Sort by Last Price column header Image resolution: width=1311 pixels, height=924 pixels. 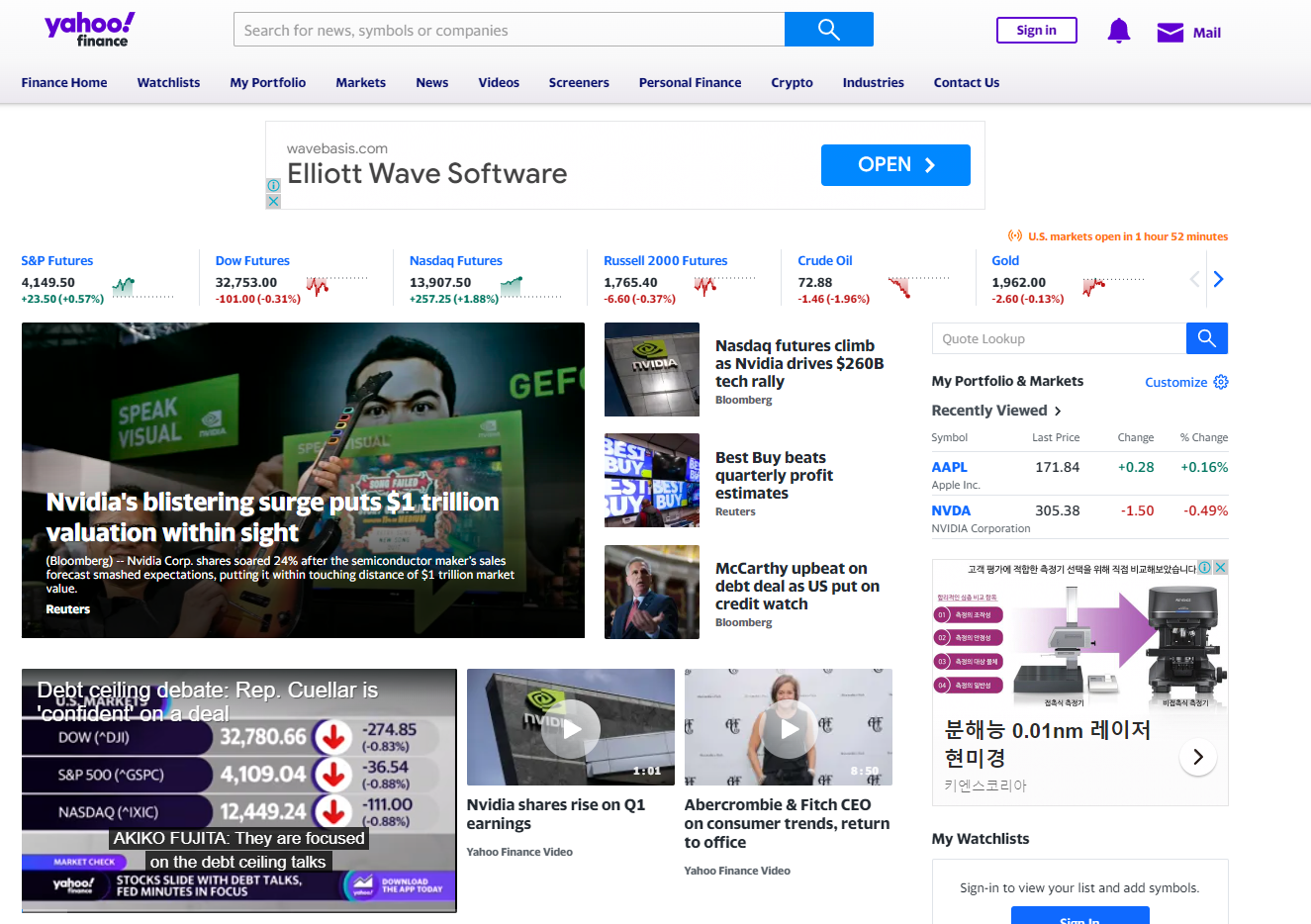click(x=1056, y=437)
